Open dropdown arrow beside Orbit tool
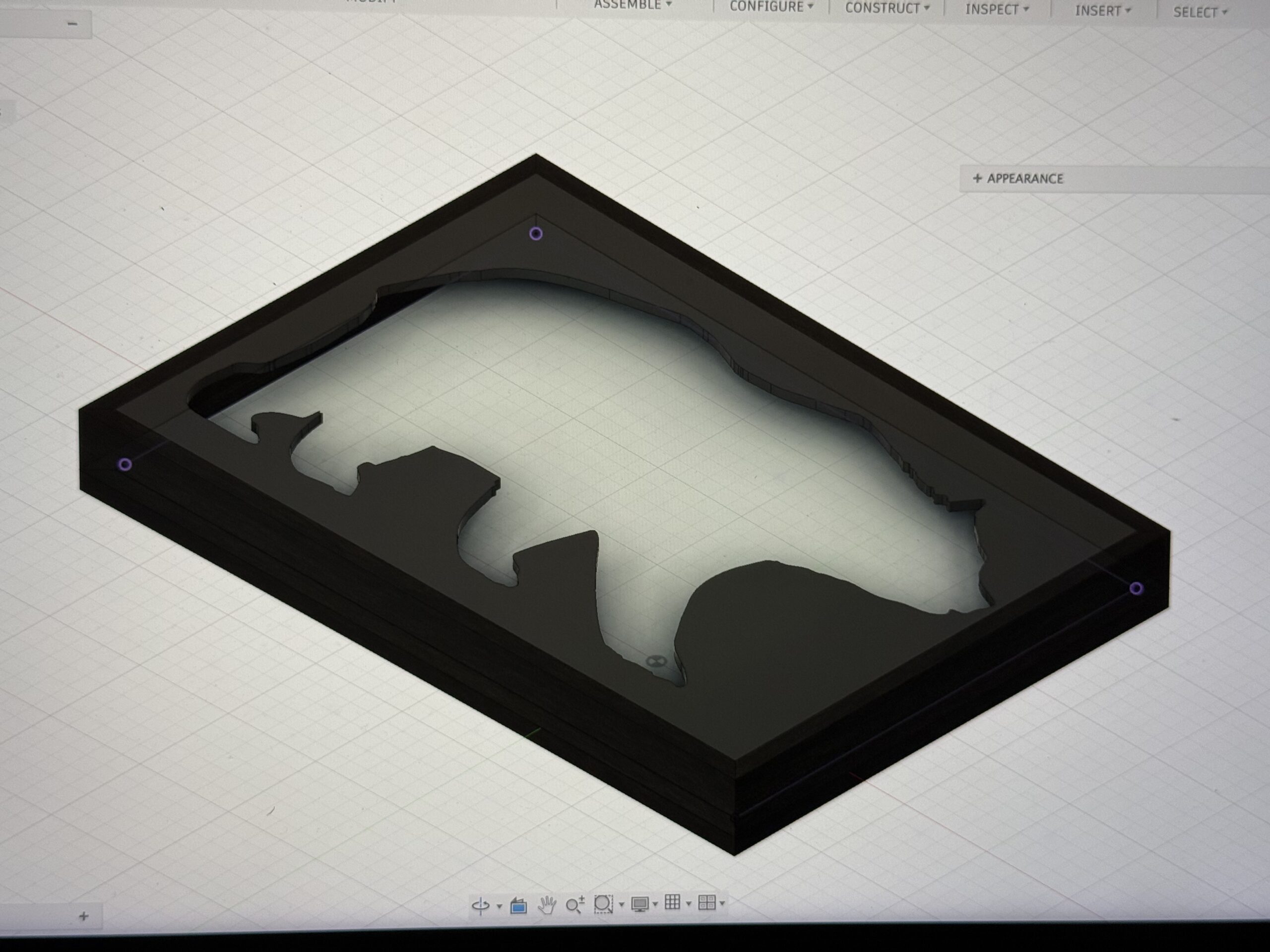Viewport: 1270px width, 952px height. click(499, 907)
